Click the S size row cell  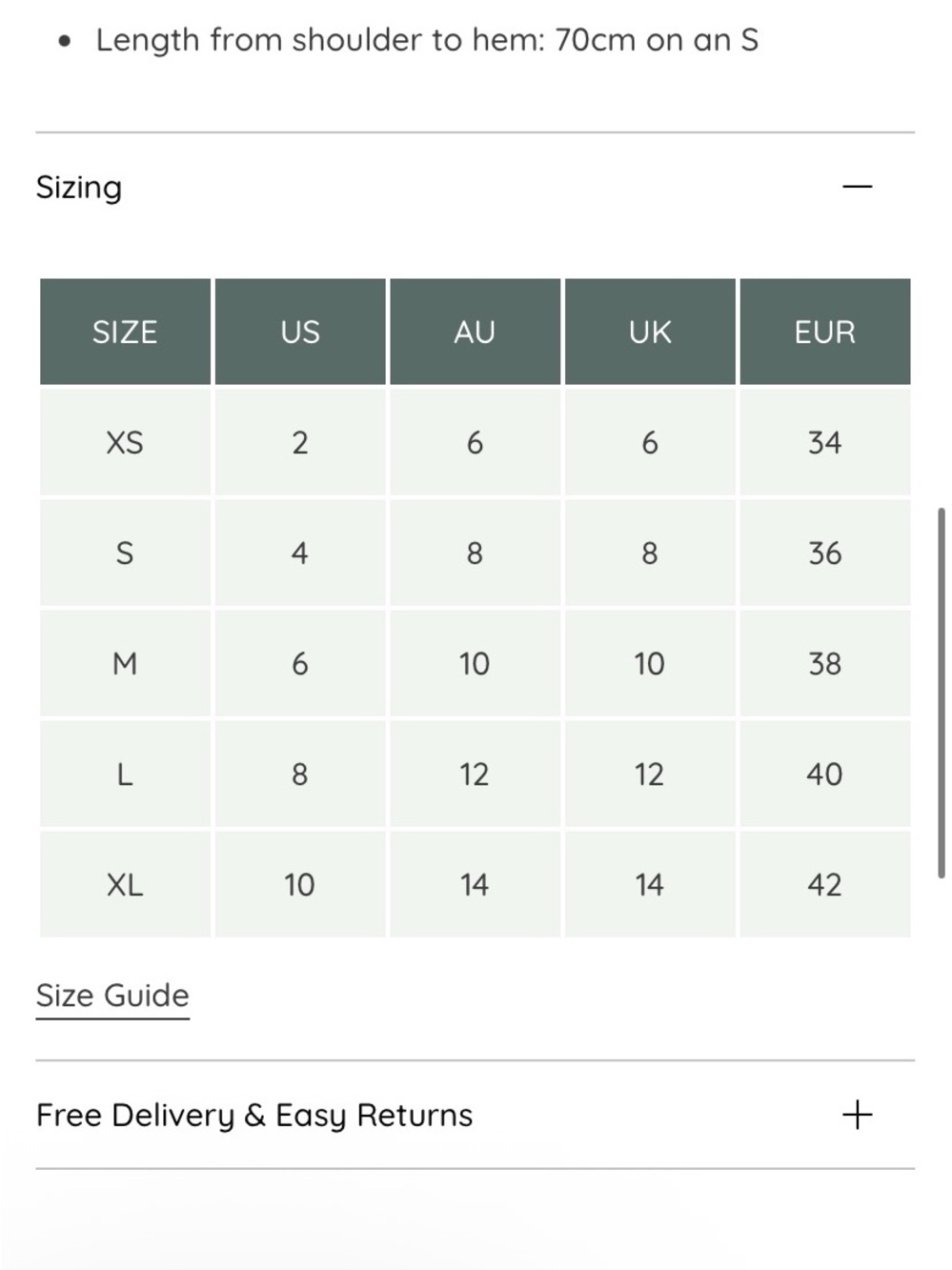coord(125,553)
